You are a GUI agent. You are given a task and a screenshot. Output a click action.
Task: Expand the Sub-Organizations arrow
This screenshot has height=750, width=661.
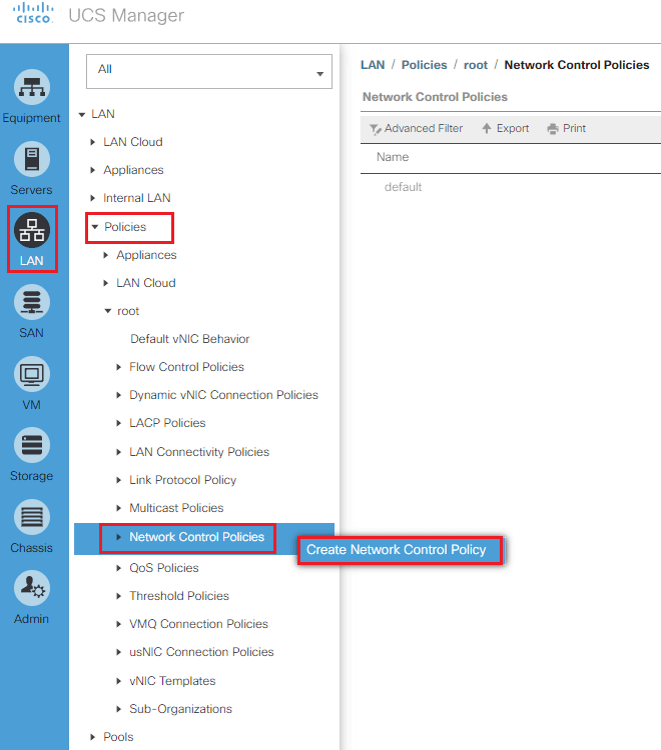pos(119,709)
